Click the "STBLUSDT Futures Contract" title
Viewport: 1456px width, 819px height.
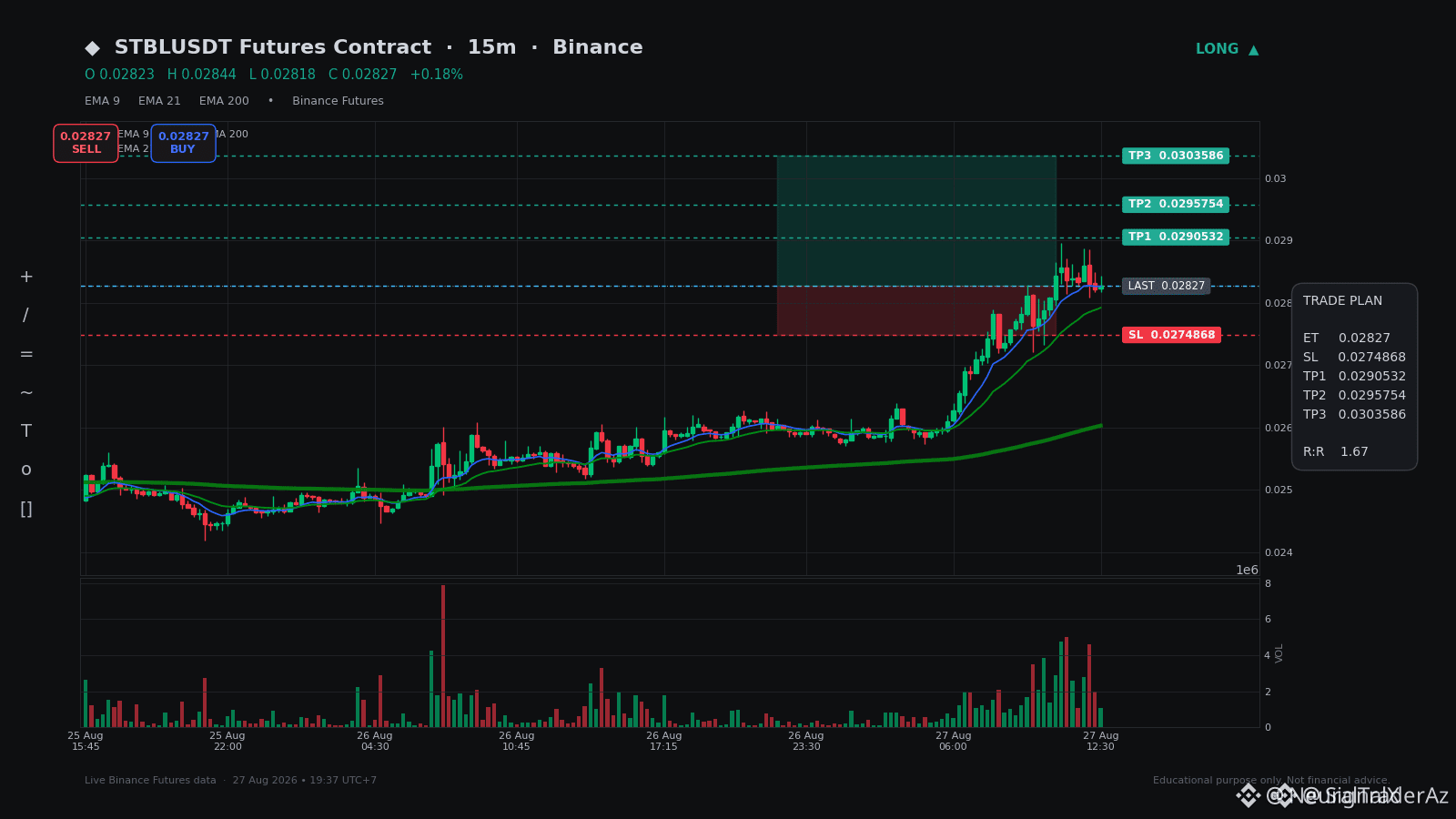click(273, 47)
